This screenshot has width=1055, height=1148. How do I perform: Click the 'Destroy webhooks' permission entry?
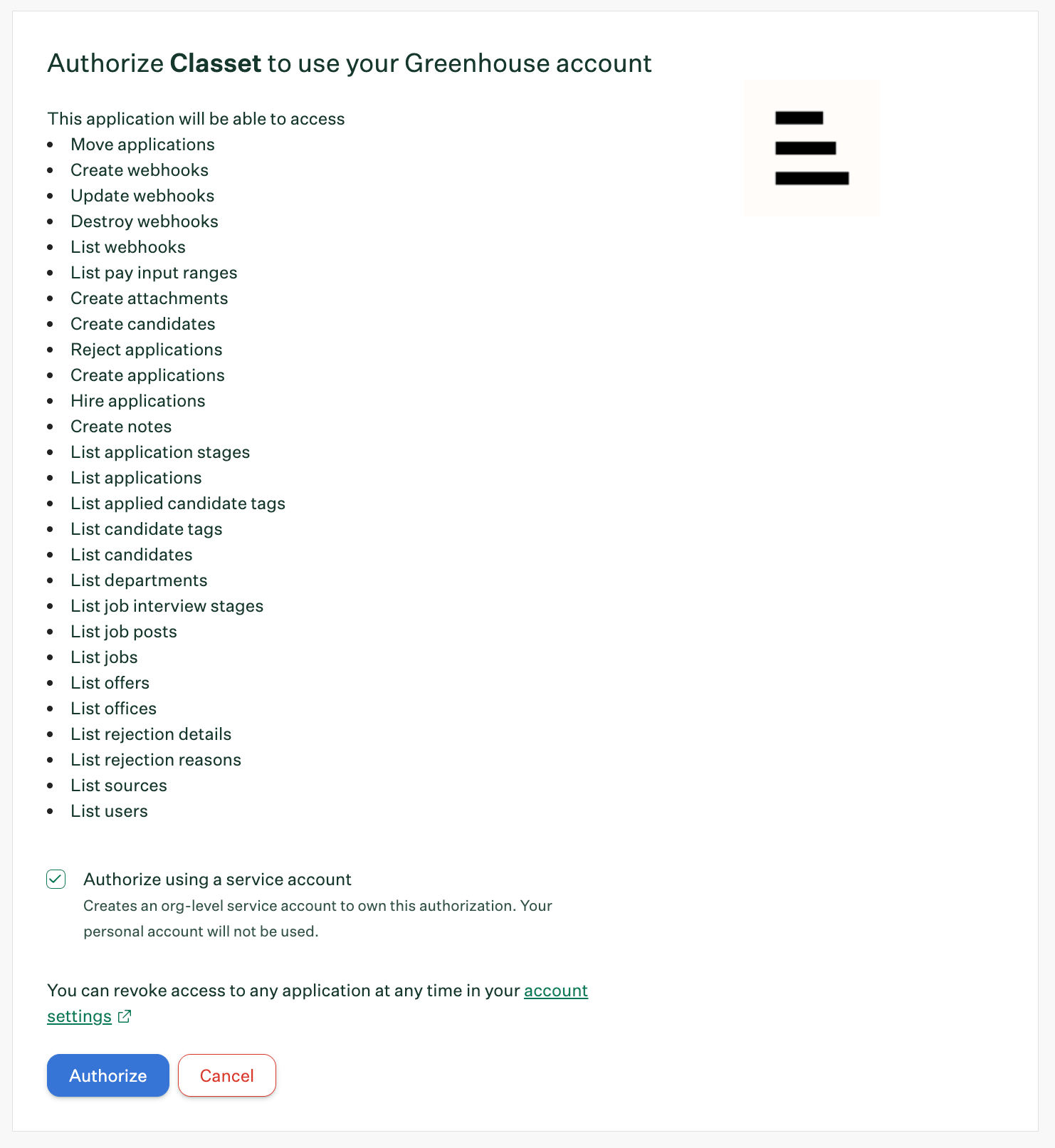click(x=145, y=221)
